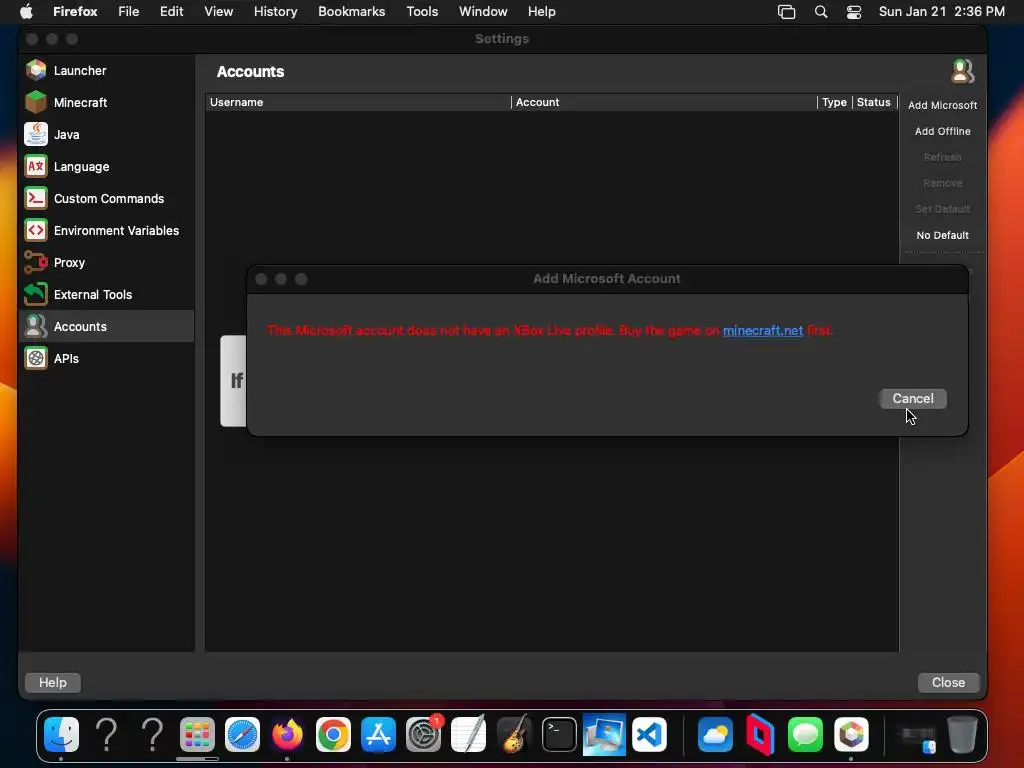Viewport: 1024px width, 768px height.
Task: Open the Tools menu
Action: 422,12
